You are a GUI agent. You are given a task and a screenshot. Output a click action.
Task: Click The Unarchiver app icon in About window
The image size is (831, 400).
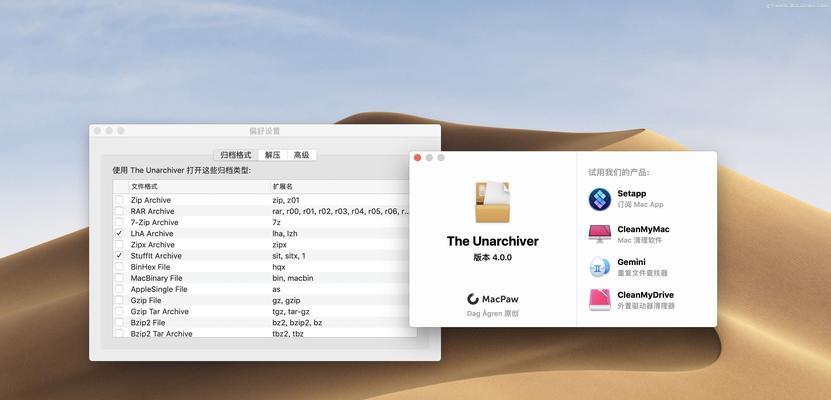[492, 201]
